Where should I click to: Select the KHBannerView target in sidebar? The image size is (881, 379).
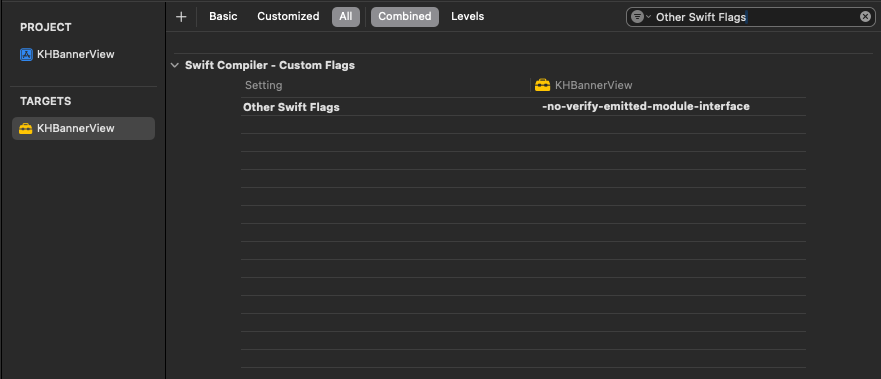[x=83, y=129]
